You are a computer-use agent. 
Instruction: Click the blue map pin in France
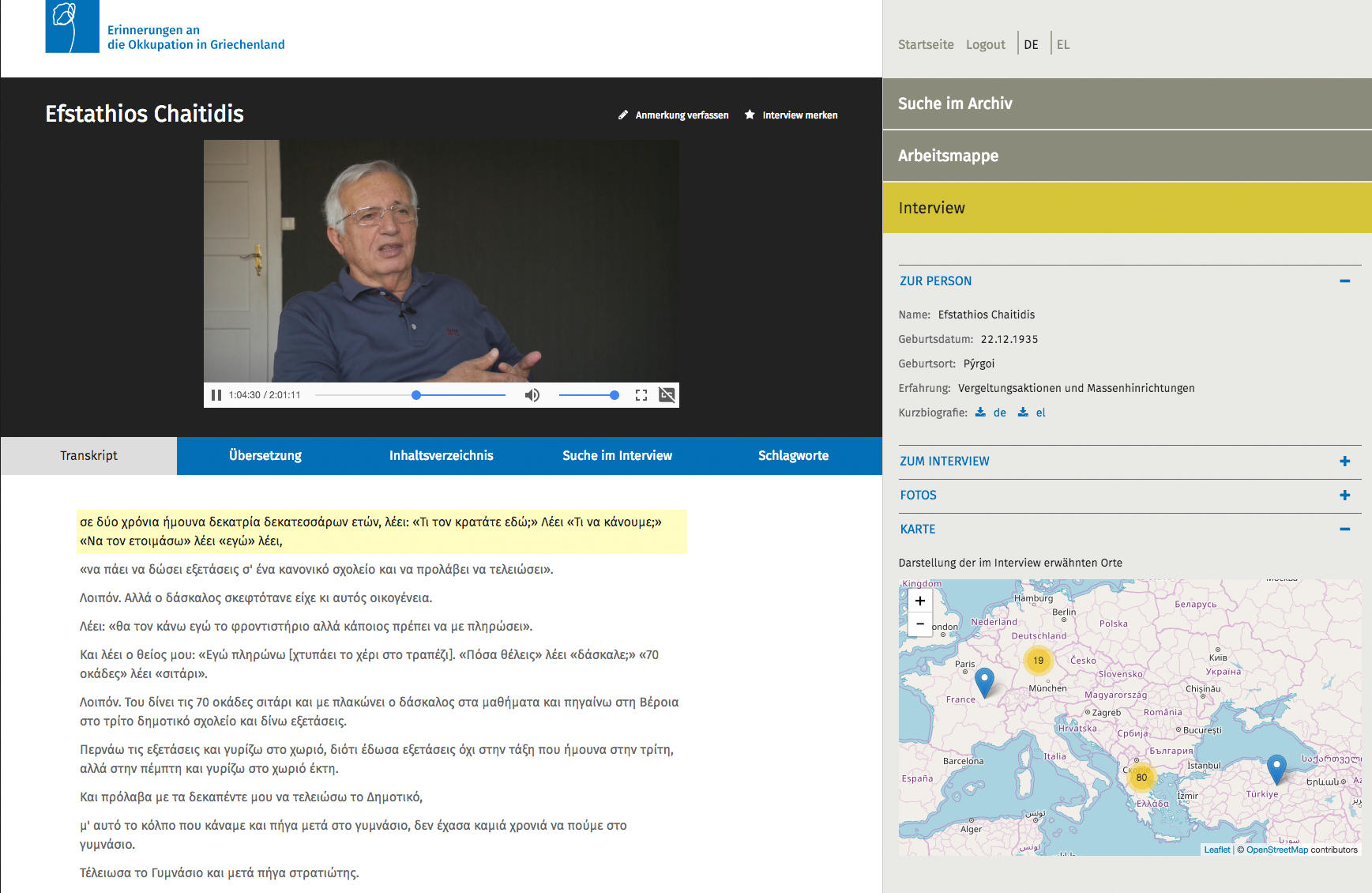tap(984, 683)
